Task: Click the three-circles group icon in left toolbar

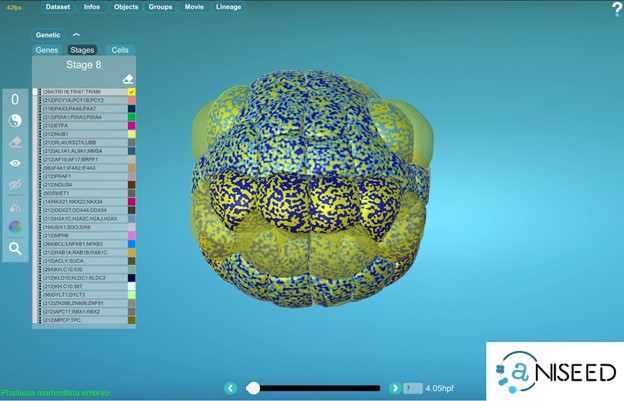Action: click(x=15, y=206)
